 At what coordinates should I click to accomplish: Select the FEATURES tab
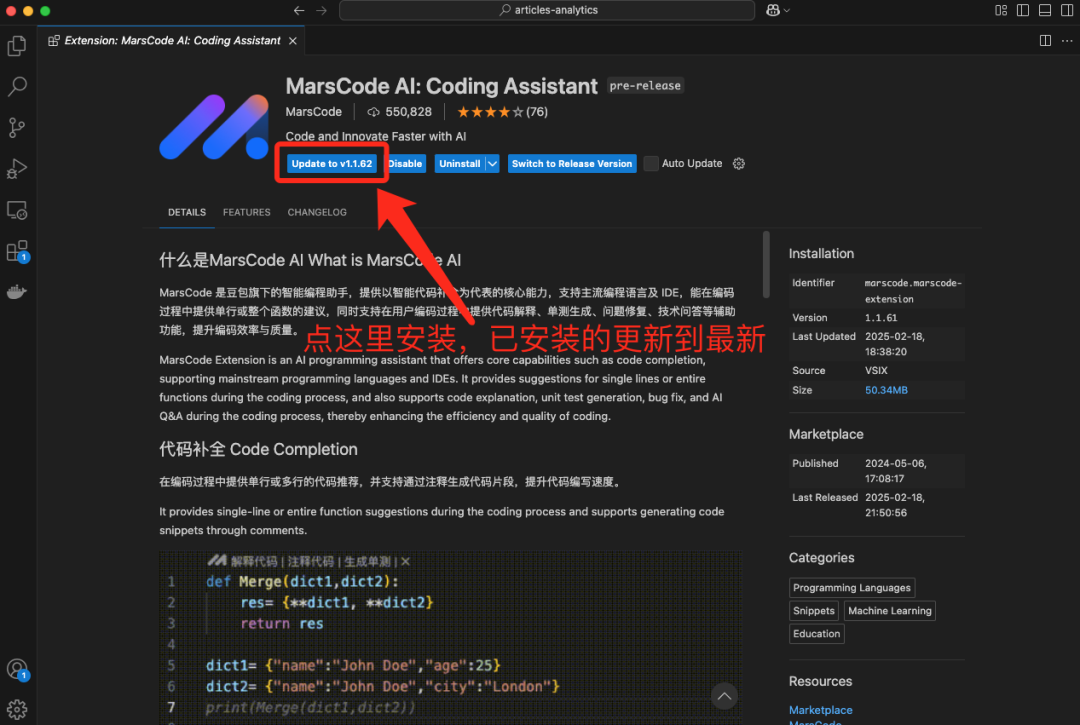tap(247, 212)
